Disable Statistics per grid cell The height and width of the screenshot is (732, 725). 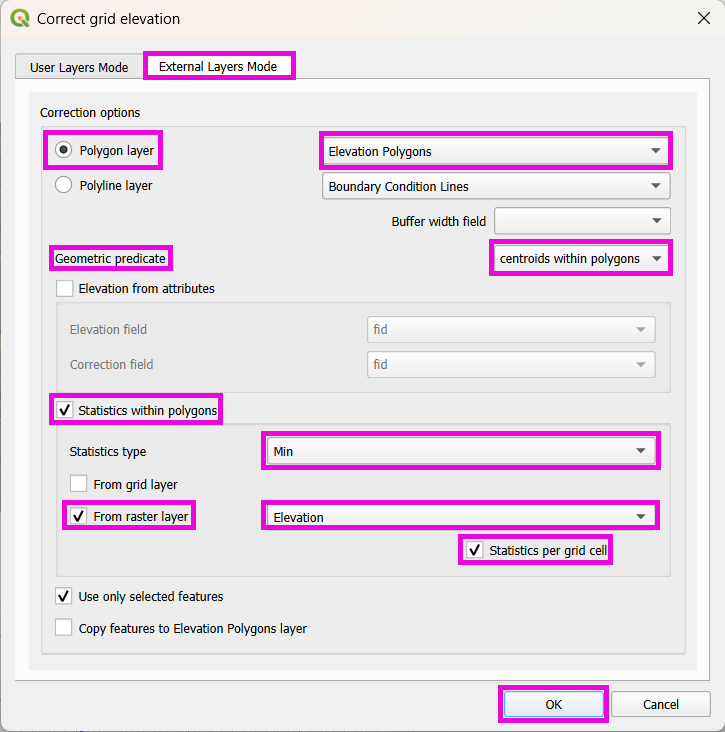point(474,551)
